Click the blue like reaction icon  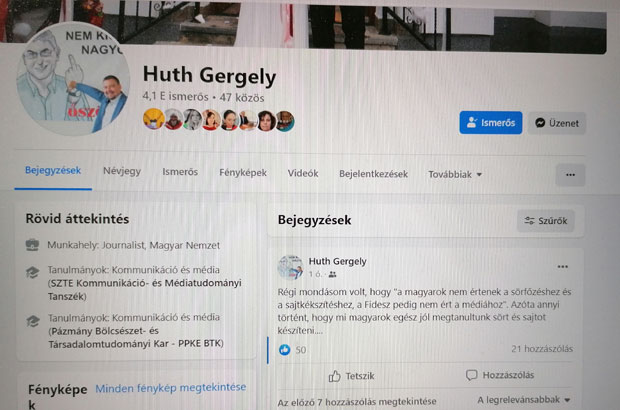[x=284, y=350]
